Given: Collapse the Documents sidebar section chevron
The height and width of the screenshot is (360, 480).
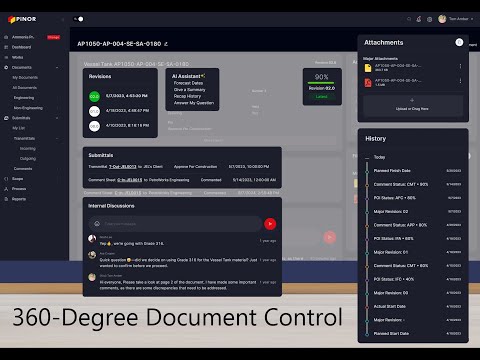Looking at the screenshot, I should pyautogui.click(x=57, y=68).
